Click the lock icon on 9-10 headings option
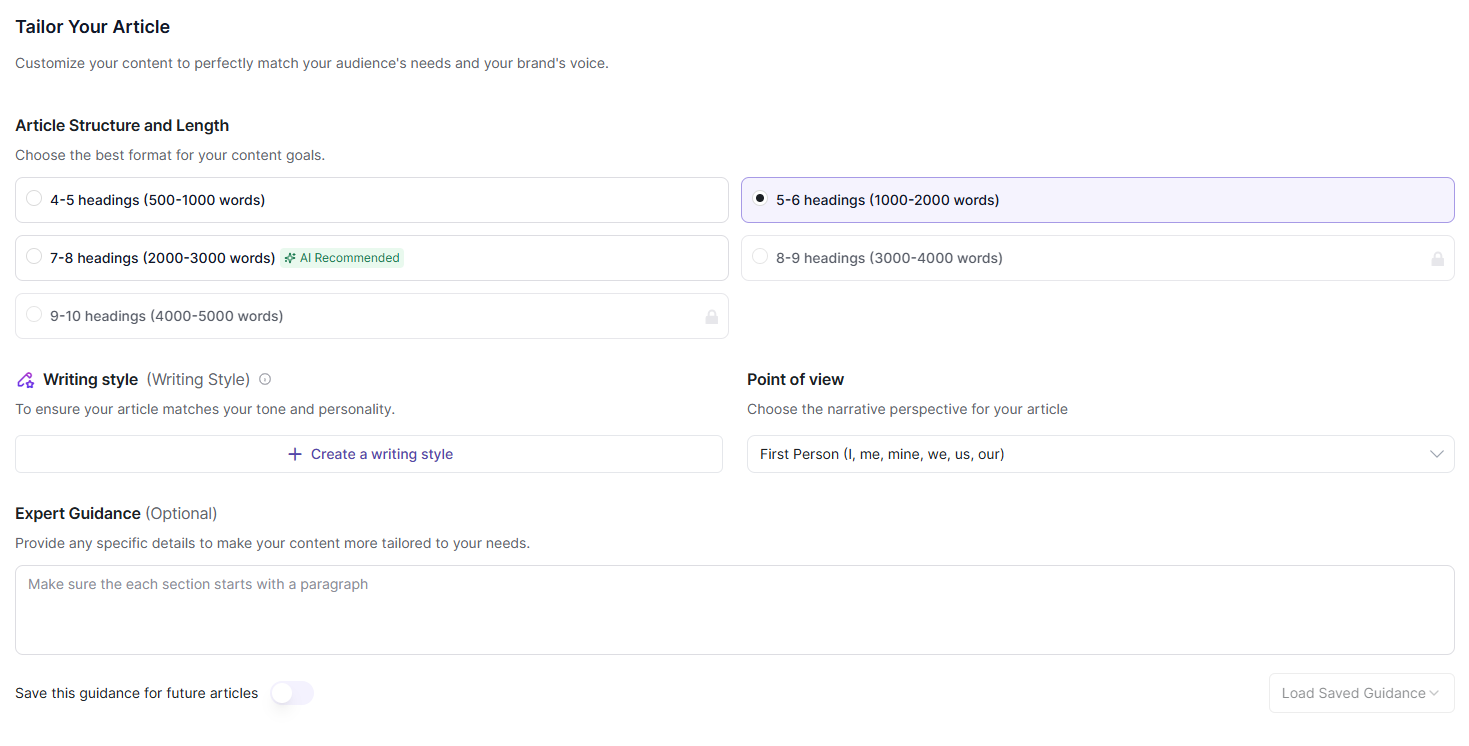1469x746 pixels. coord(711,317)
